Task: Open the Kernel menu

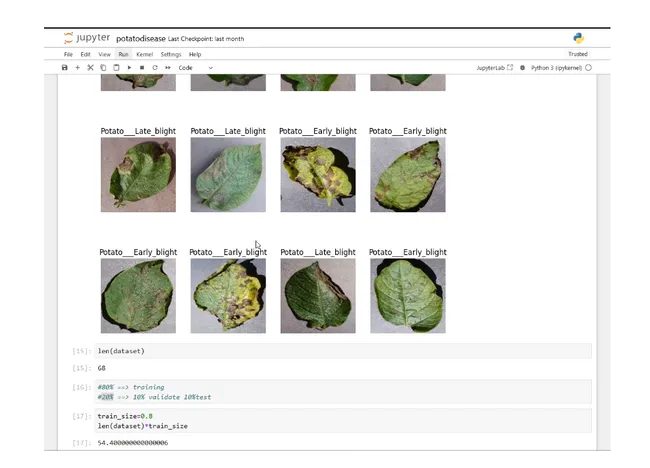Action: tap(145, 54)
